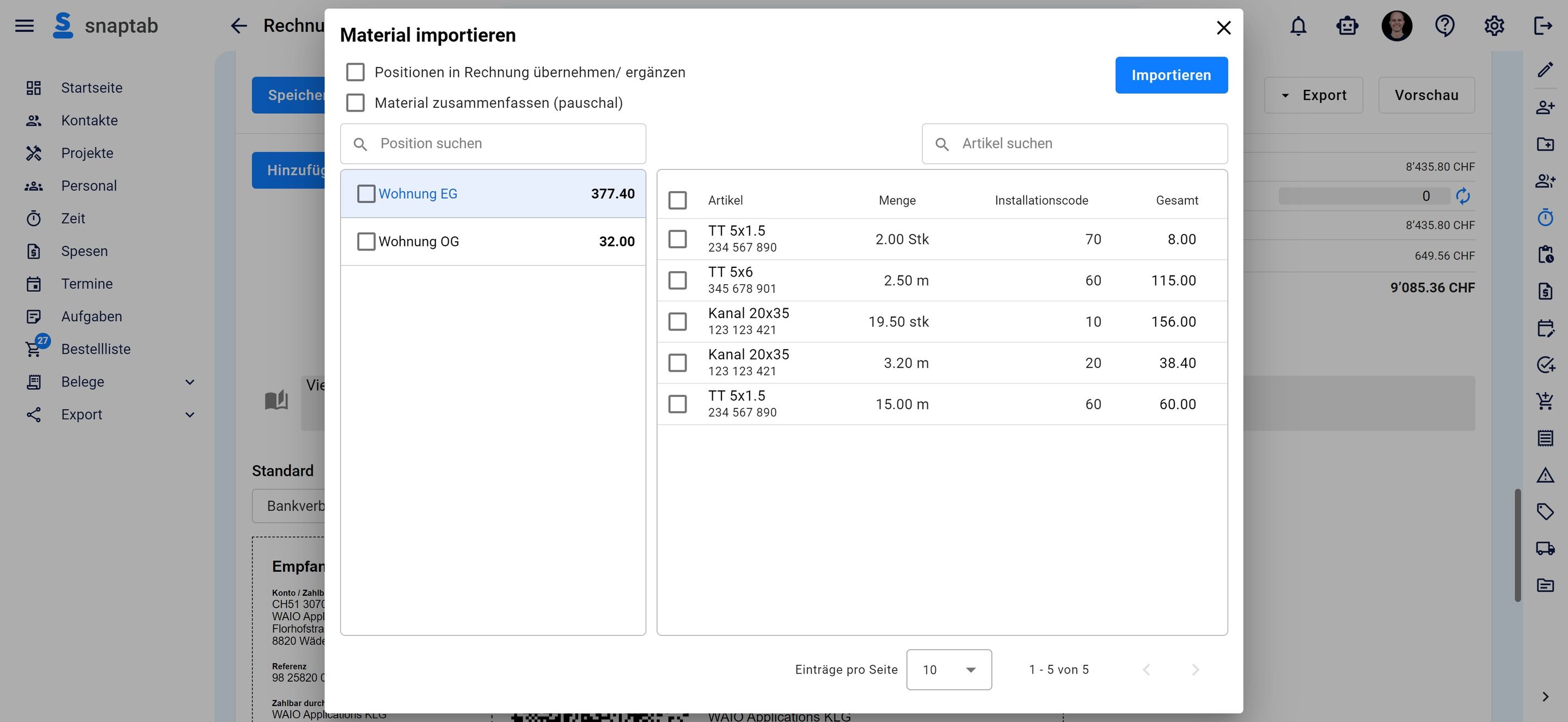The width and height of the screenshot is (1568, 722).
Task: Select the Wohnung OG position row
Action: click(493, 241)
